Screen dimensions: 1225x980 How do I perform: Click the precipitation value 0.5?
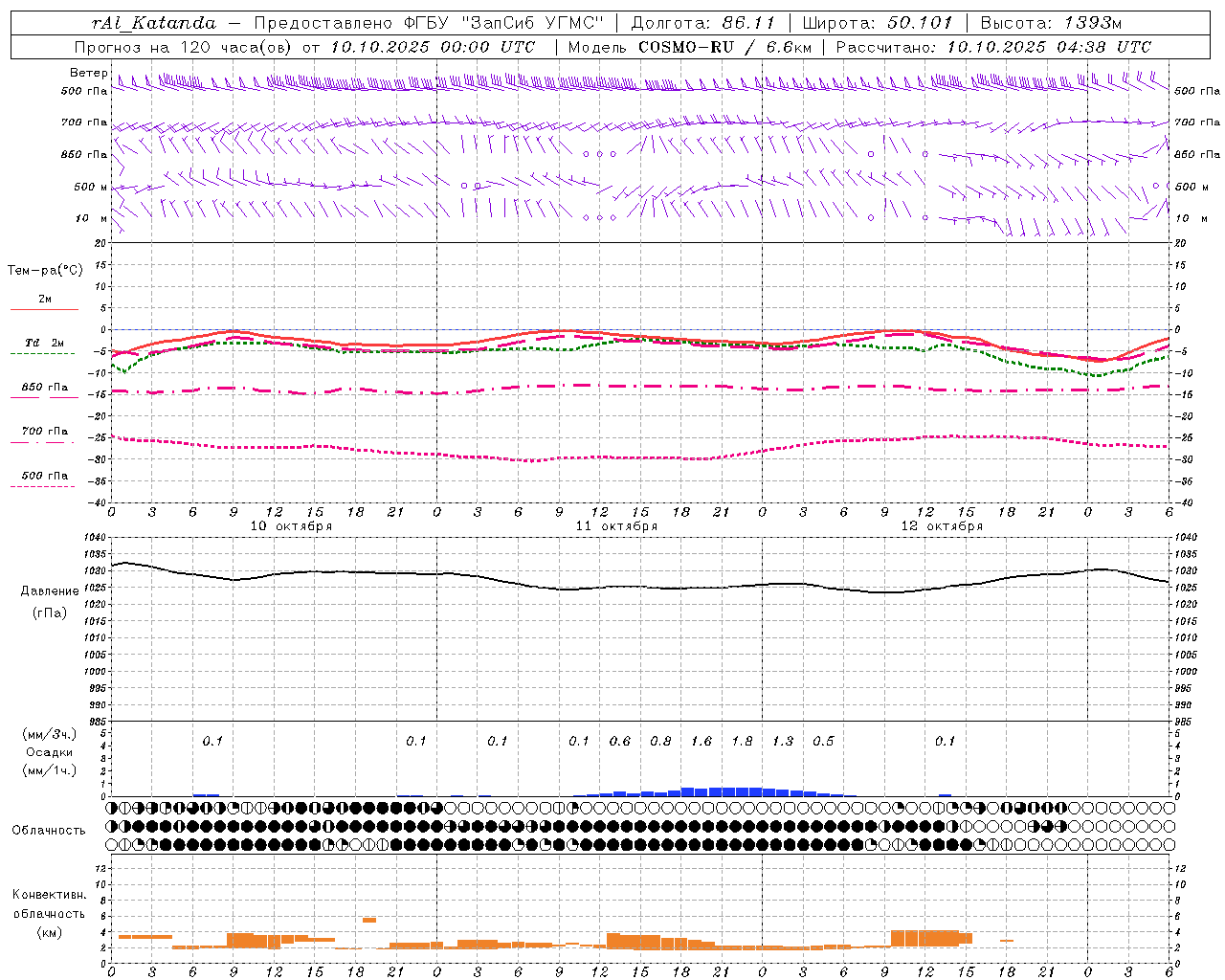[823, 741]
